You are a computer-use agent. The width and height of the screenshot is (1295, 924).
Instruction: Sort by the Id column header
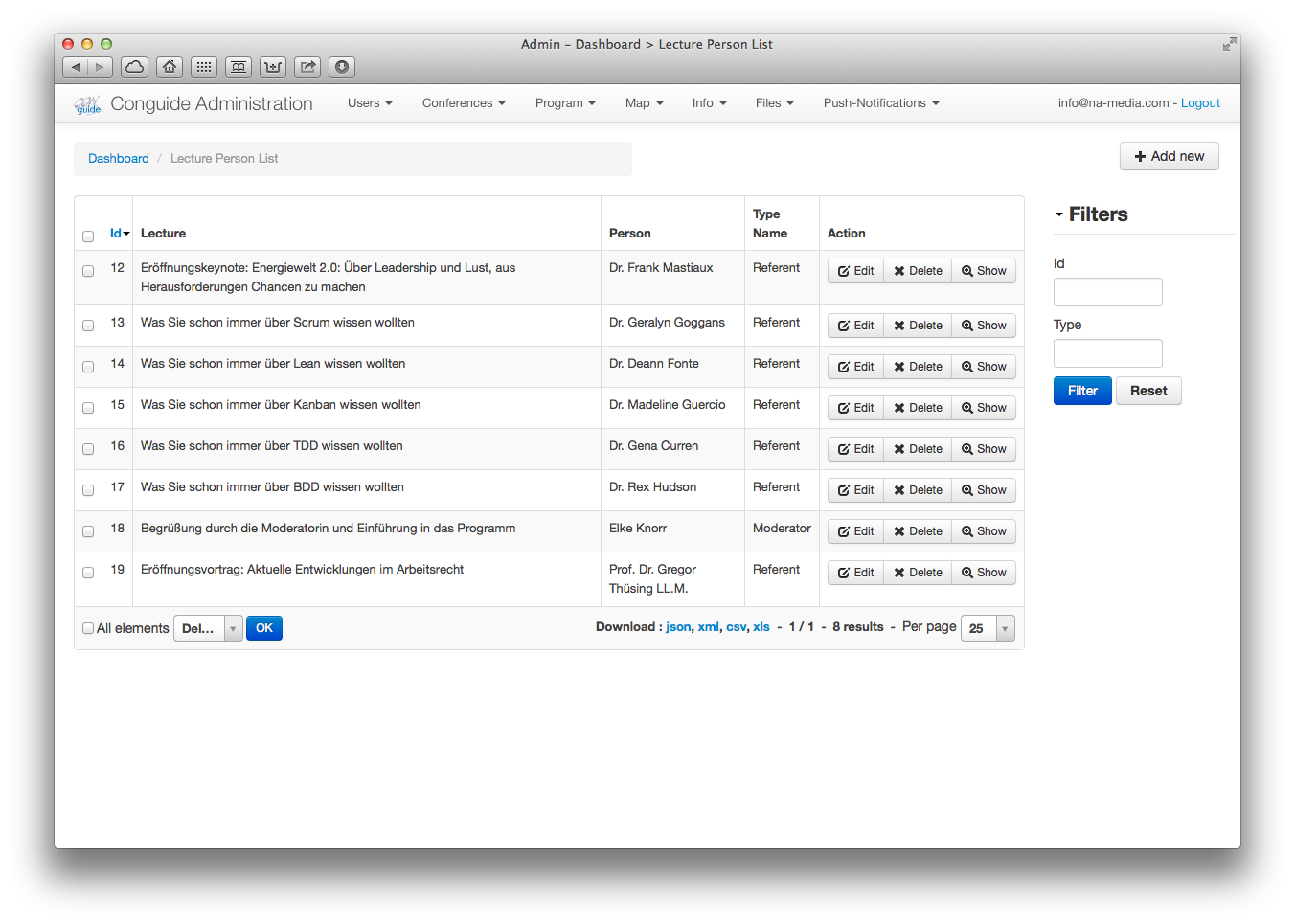(119, 233)
